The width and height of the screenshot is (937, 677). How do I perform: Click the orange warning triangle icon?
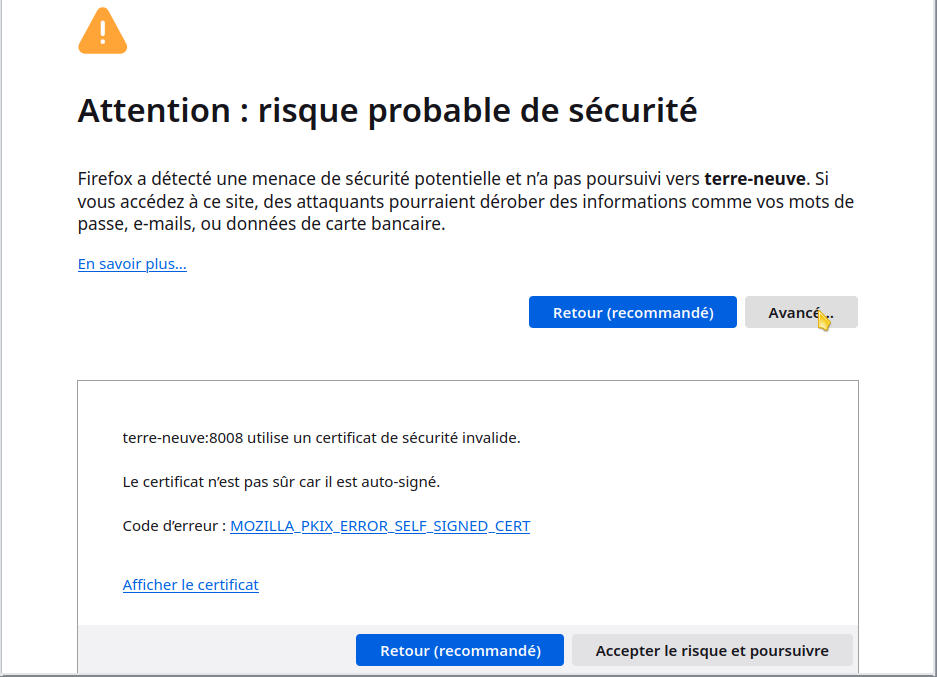(102, 30)
